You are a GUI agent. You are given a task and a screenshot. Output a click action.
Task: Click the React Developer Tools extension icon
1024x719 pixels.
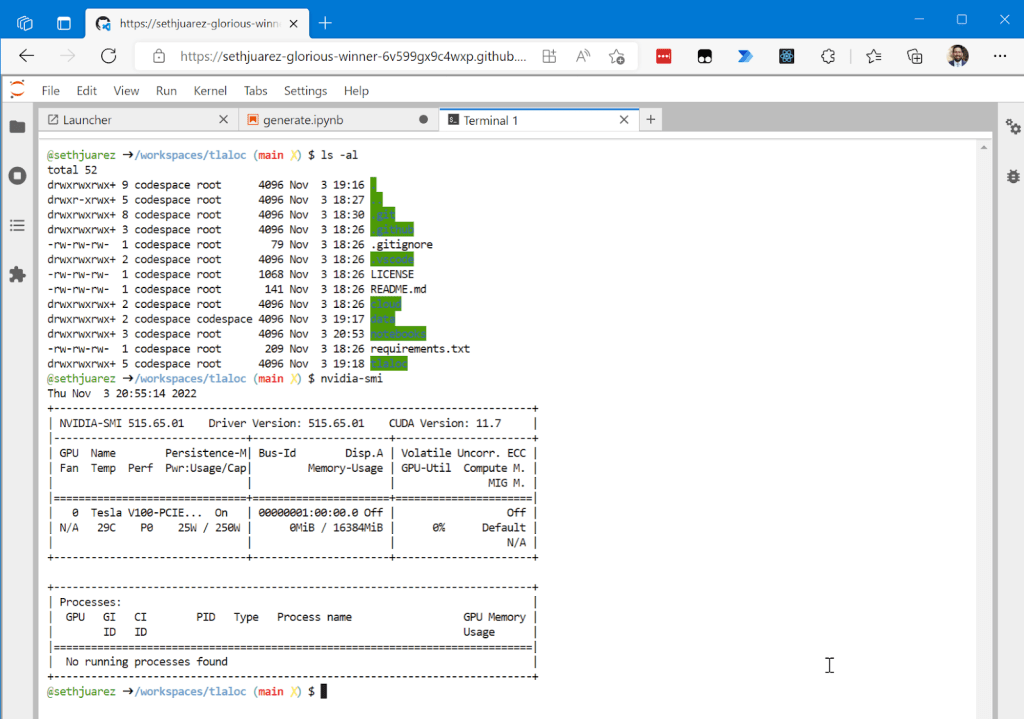(787, 57)
